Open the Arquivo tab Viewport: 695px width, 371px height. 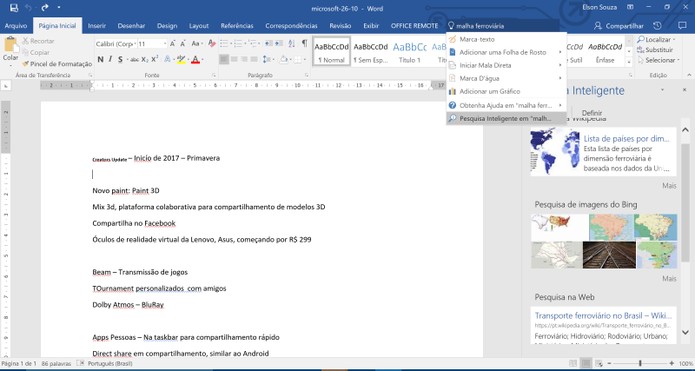pyautogui.click(x=16, y=26)
